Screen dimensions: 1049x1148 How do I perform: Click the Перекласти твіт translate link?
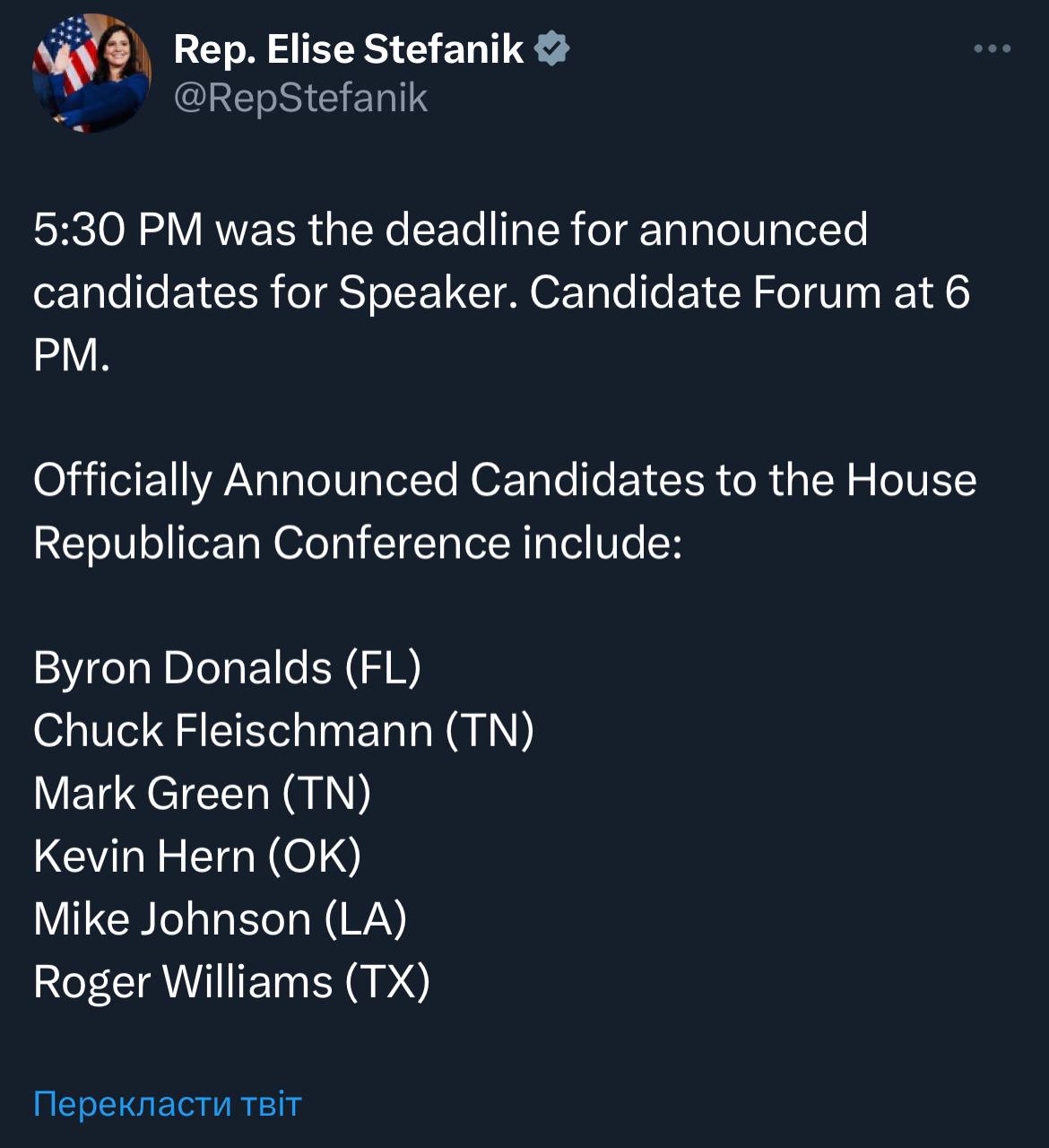click(x=168, y=1103)
